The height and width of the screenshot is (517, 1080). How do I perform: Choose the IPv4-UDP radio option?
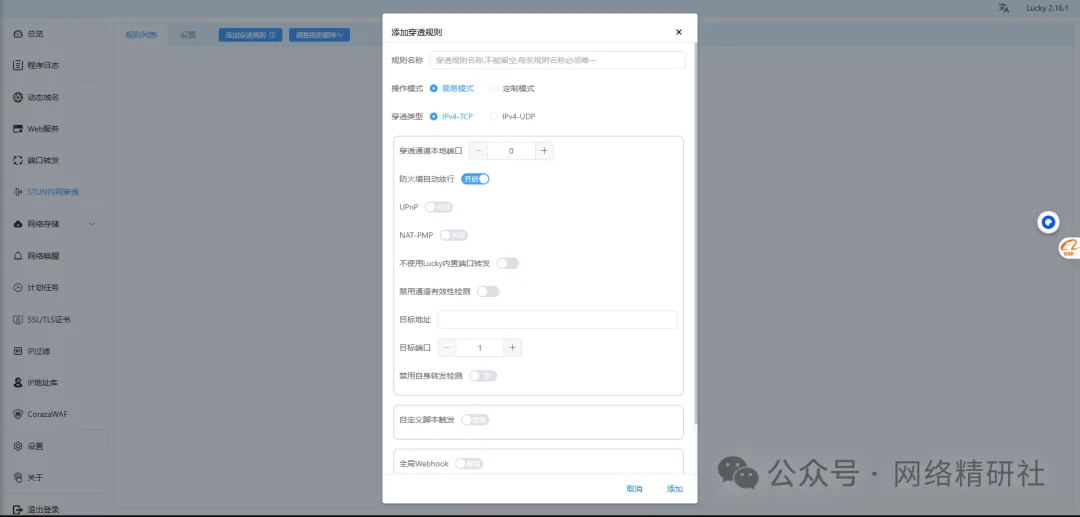pos(494,116)
